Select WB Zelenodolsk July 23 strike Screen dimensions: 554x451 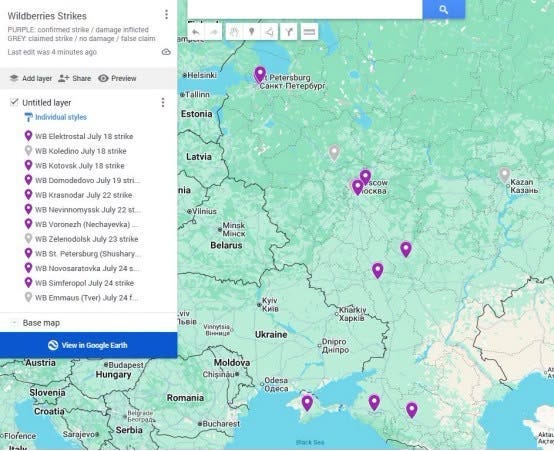81,239
